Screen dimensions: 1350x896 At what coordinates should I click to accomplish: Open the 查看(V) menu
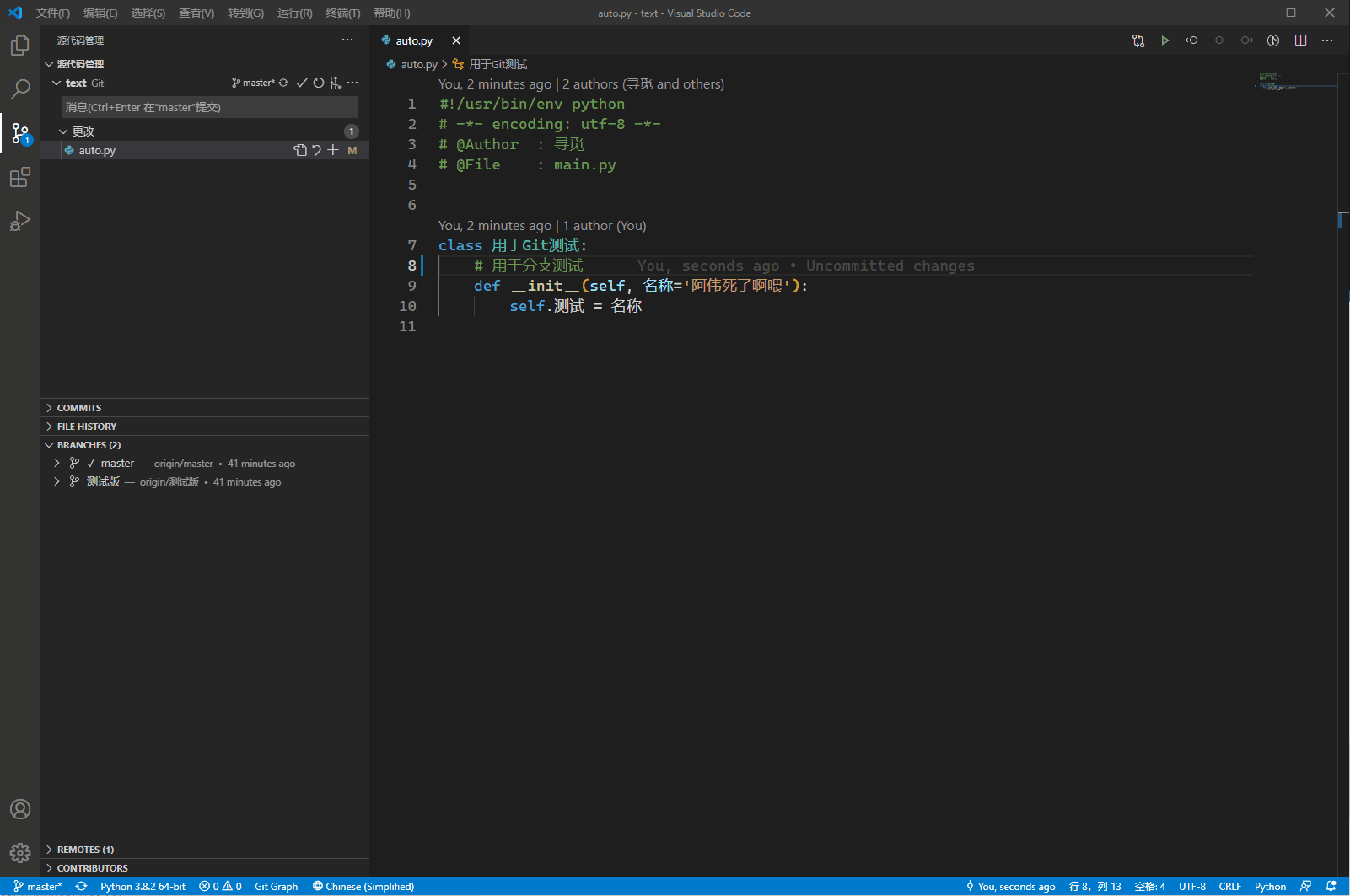[x=196, y=13]
